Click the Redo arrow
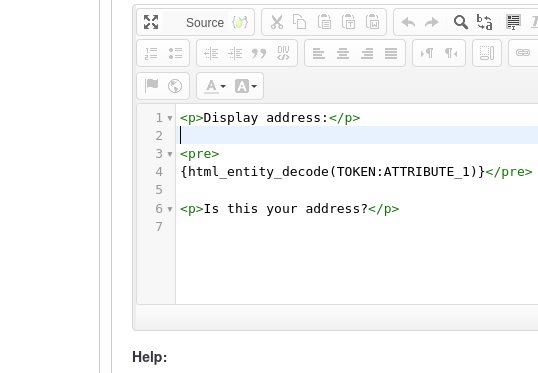538x373 pixels. (x=432, y=22)
